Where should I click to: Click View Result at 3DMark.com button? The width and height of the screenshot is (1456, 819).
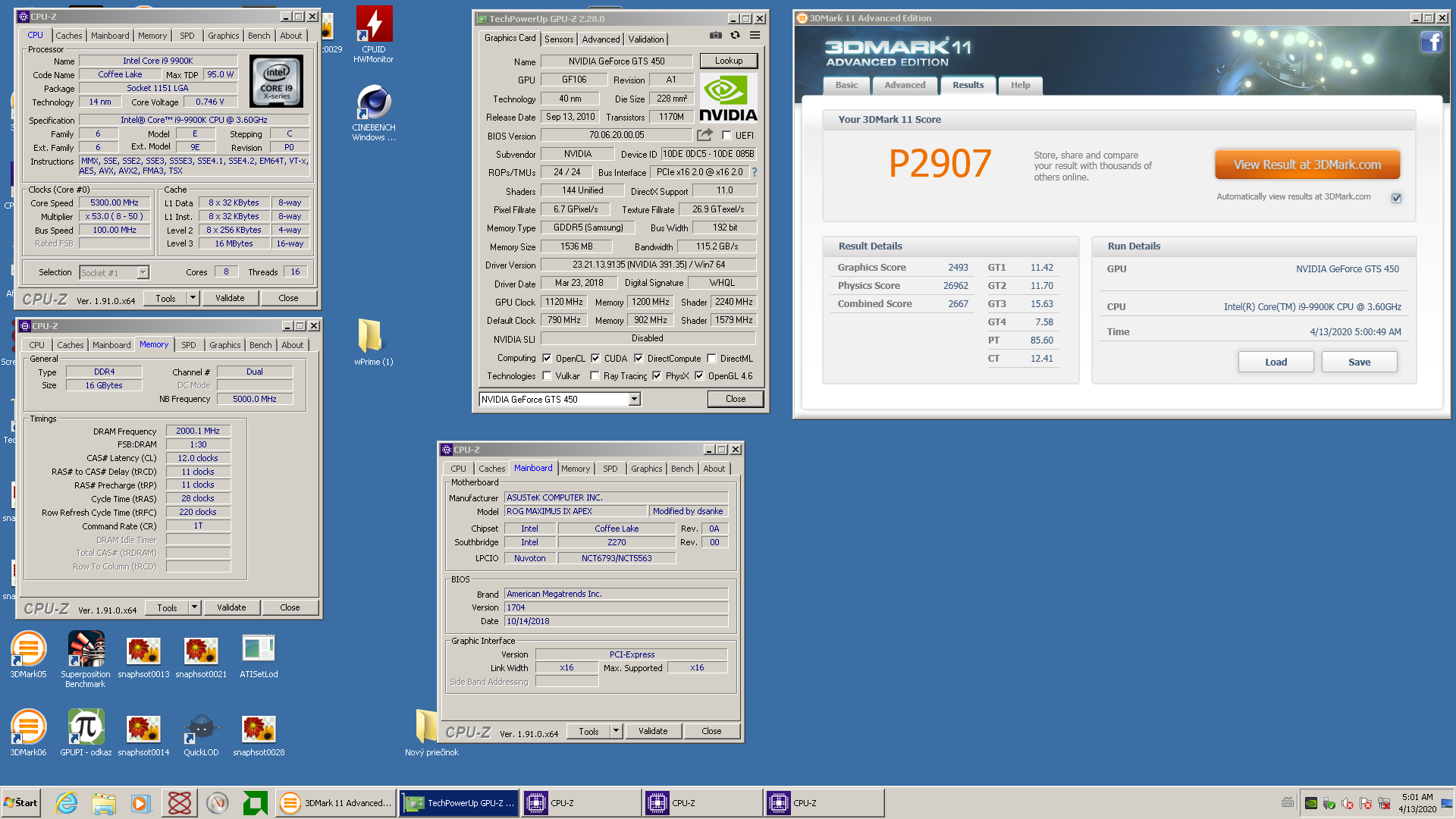click(x=1307, y=165)
